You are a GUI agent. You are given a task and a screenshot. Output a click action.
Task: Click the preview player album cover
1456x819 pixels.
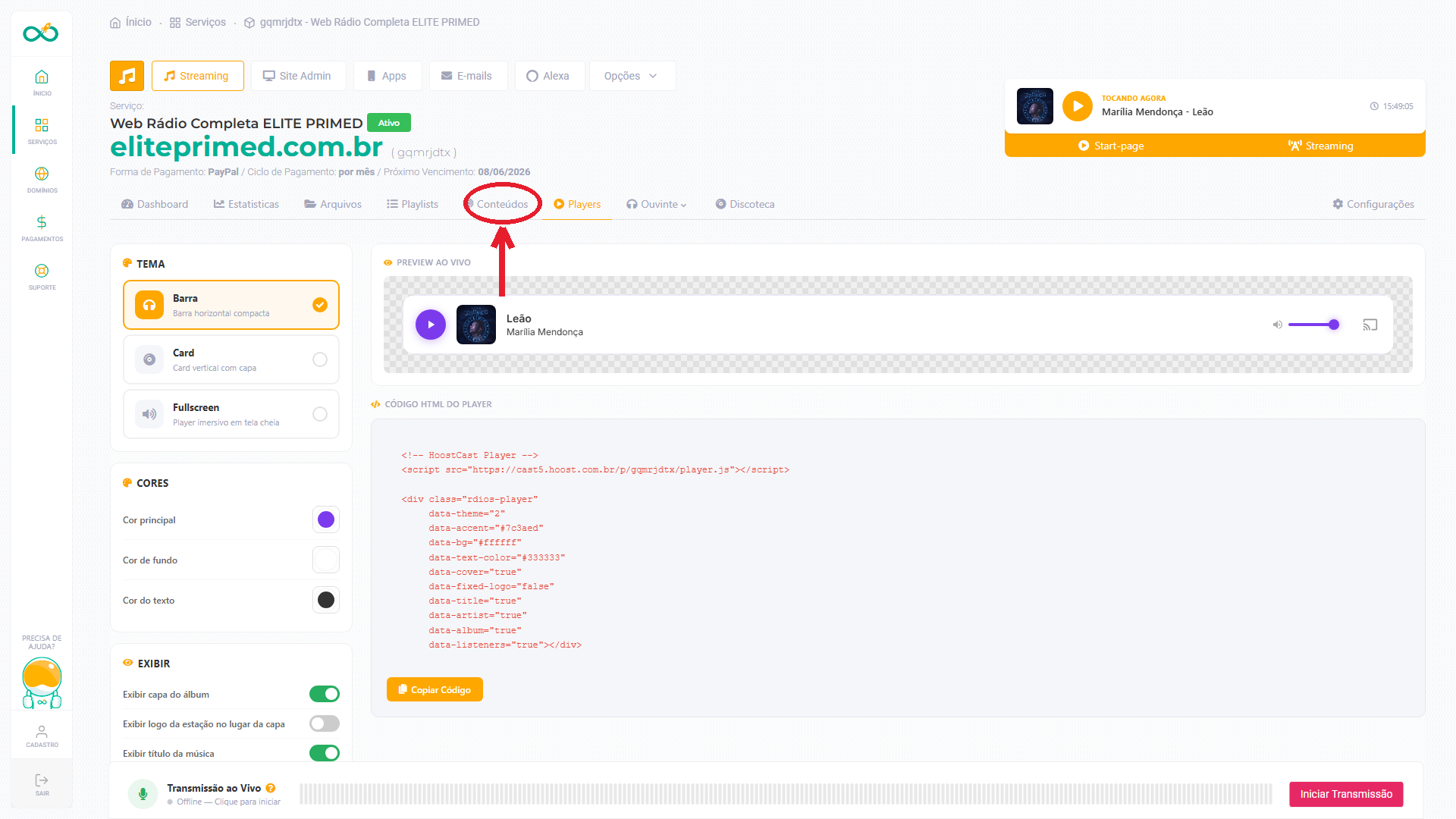tap(476, 325)
